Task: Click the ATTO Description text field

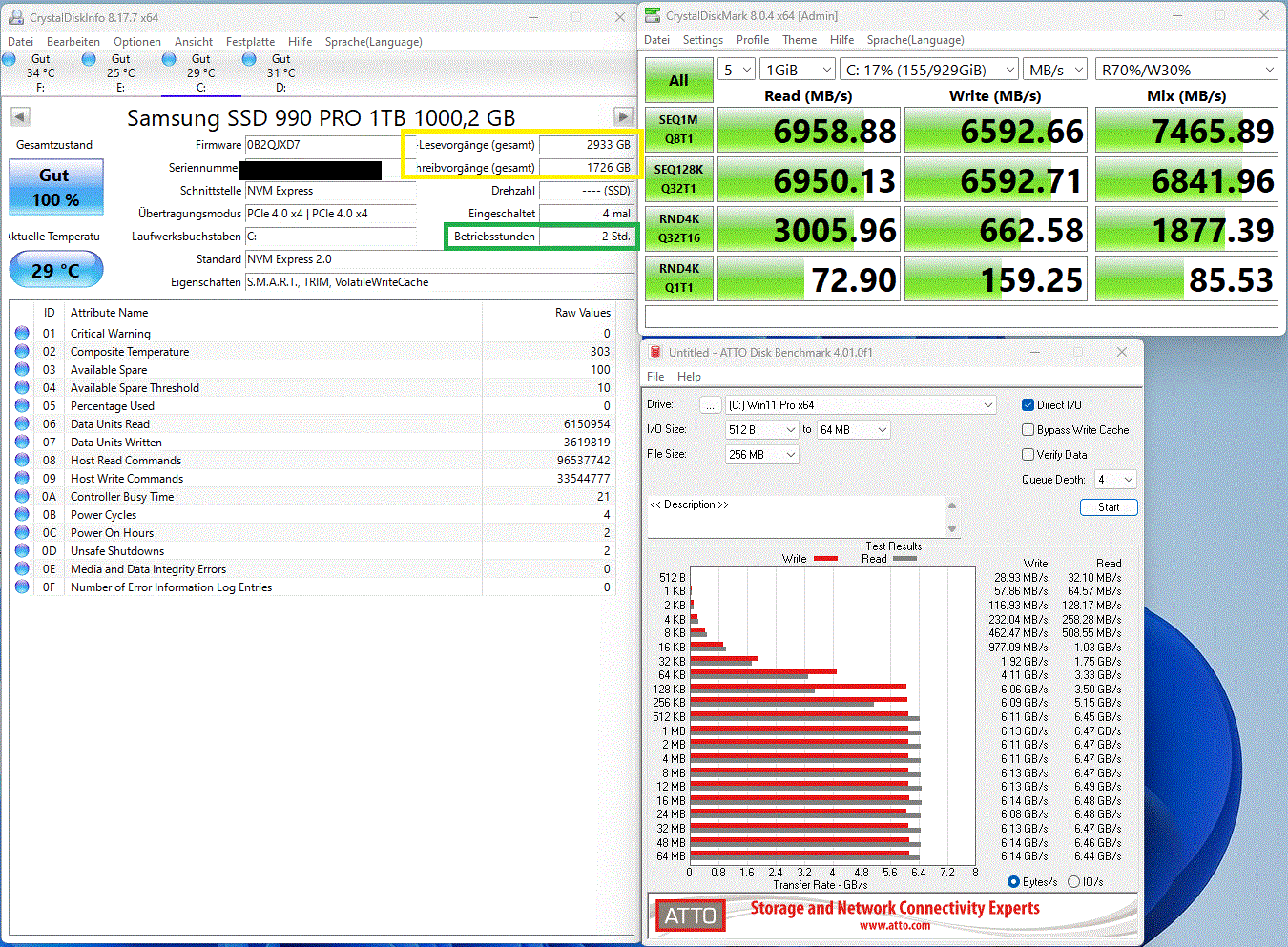Action: click(x=796, y=516)
